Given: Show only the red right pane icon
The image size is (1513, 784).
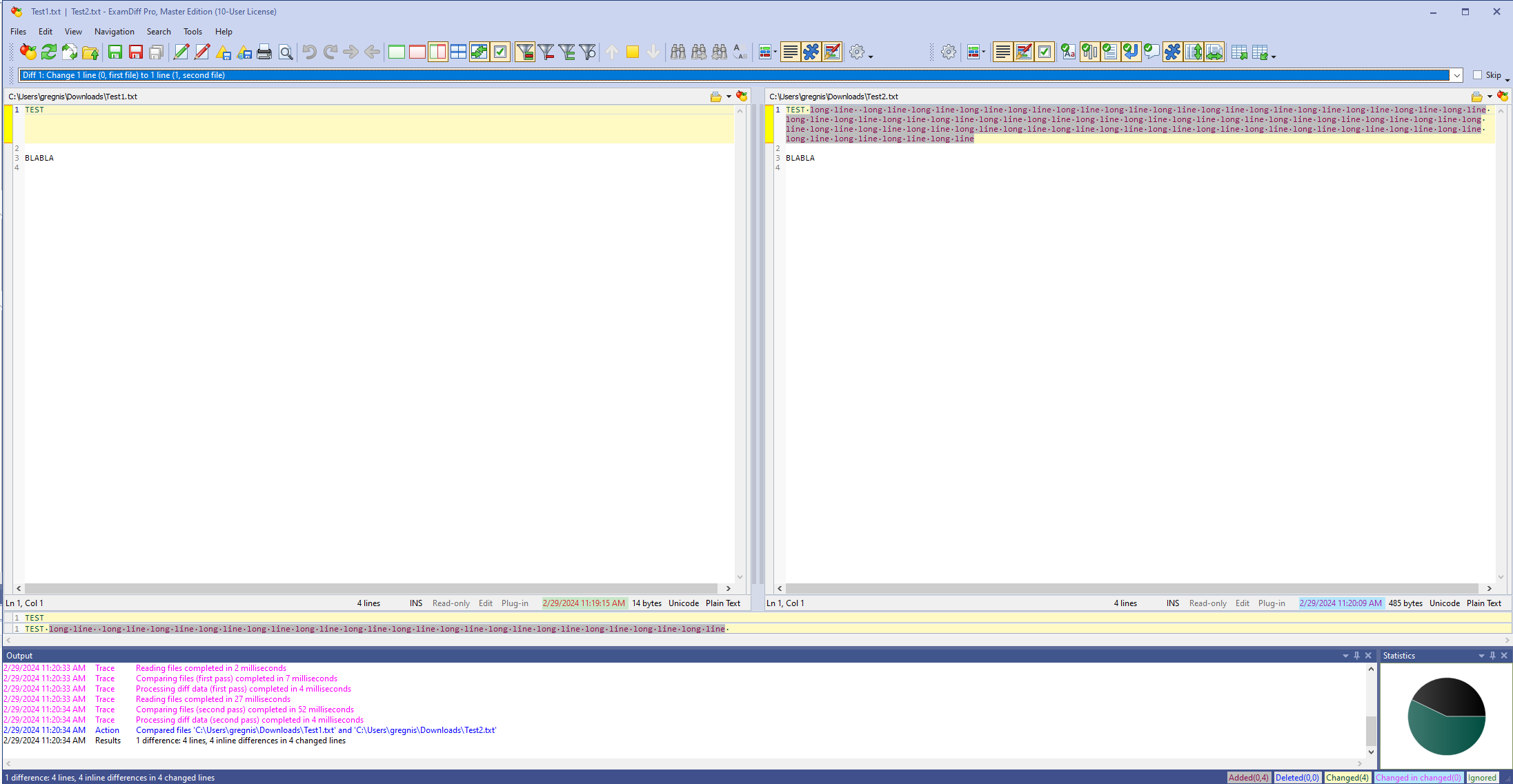Looking at the screenshot, I should click(x=417, y=52).
